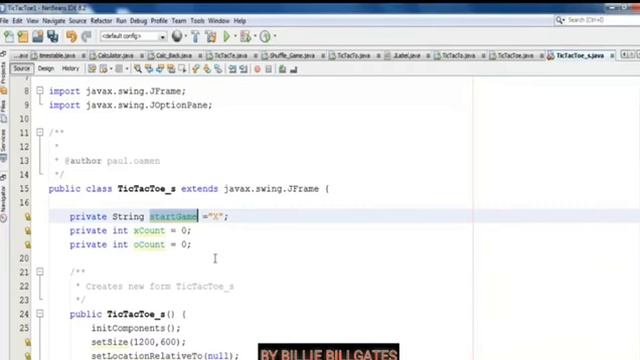Open the File menu
The width and height of the screenshot is (640, 360).
pos(4,21)
